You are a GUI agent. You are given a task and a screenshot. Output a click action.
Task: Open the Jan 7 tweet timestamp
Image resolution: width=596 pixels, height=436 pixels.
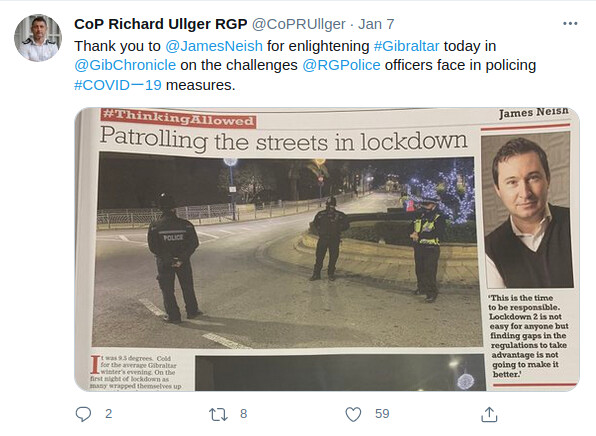pyautogui.click(x=376, y=24)
